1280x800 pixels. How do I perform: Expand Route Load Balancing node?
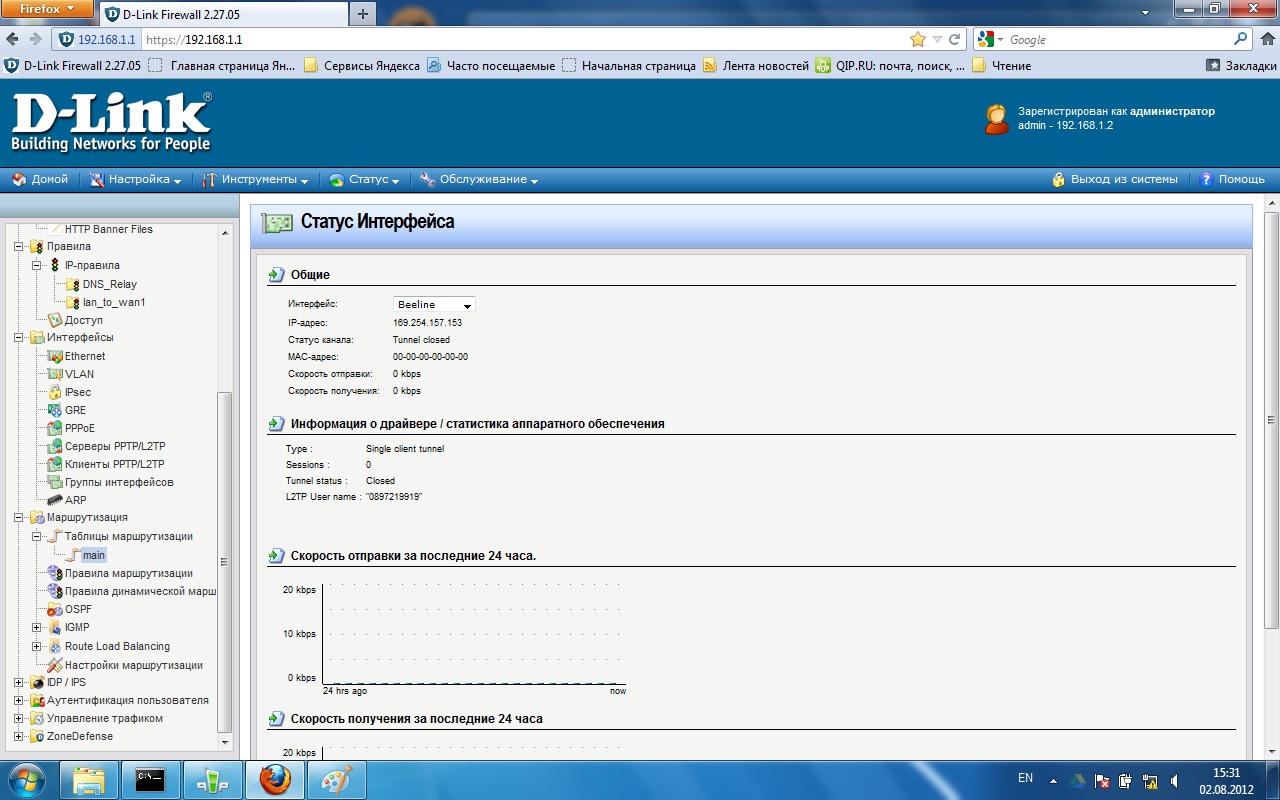(36, 647)
